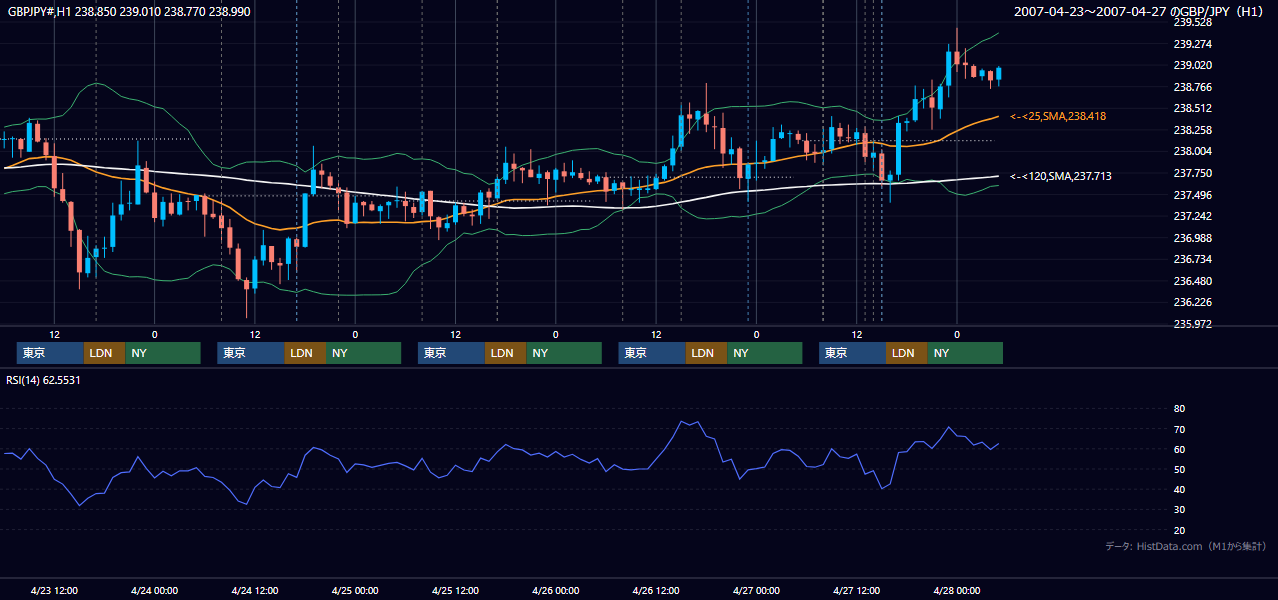Click price axis value 236.226
Viewport: 1278px width, 600px height.
1193,302
